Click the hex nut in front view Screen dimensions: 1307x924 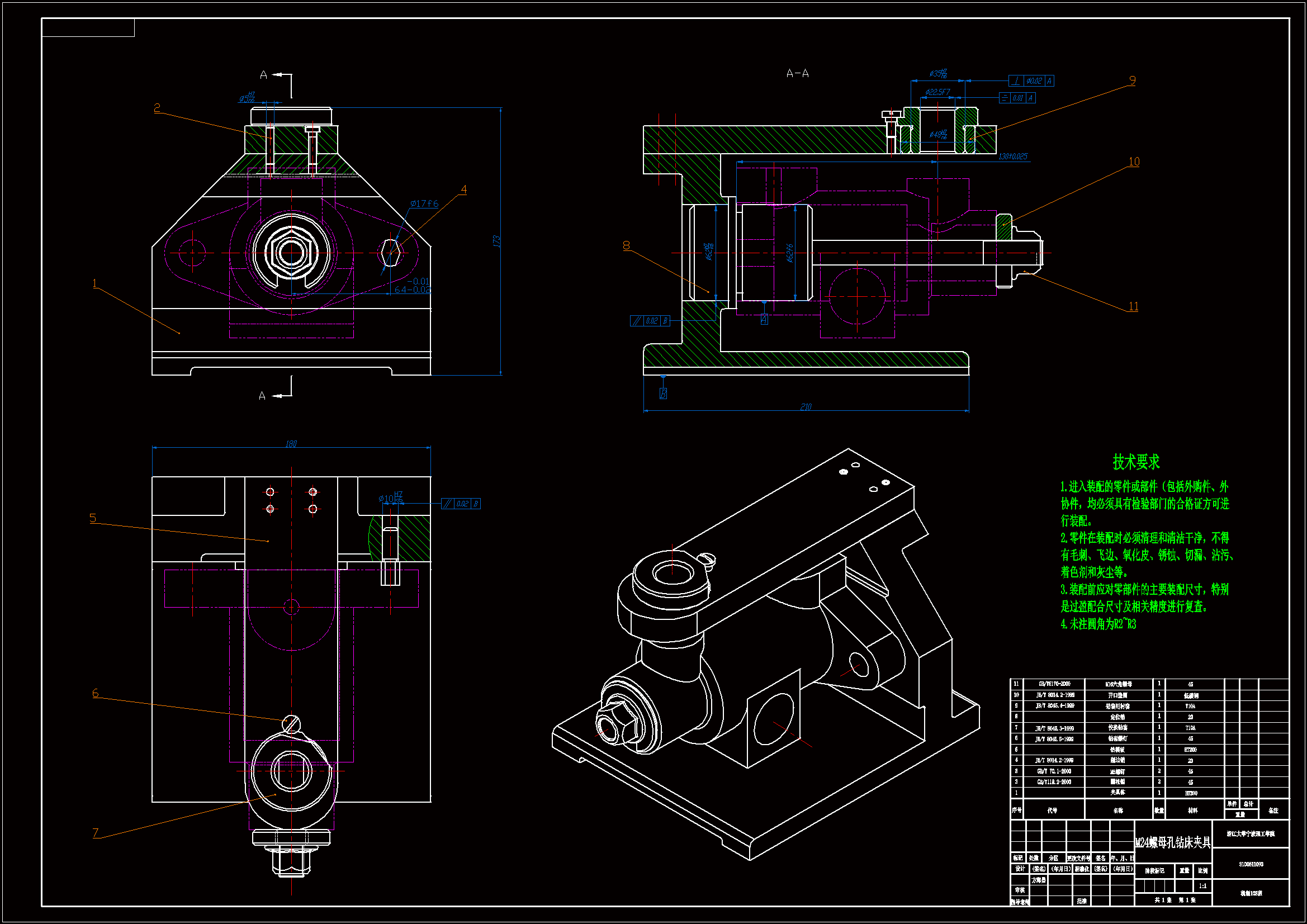(x=291, y=252)
